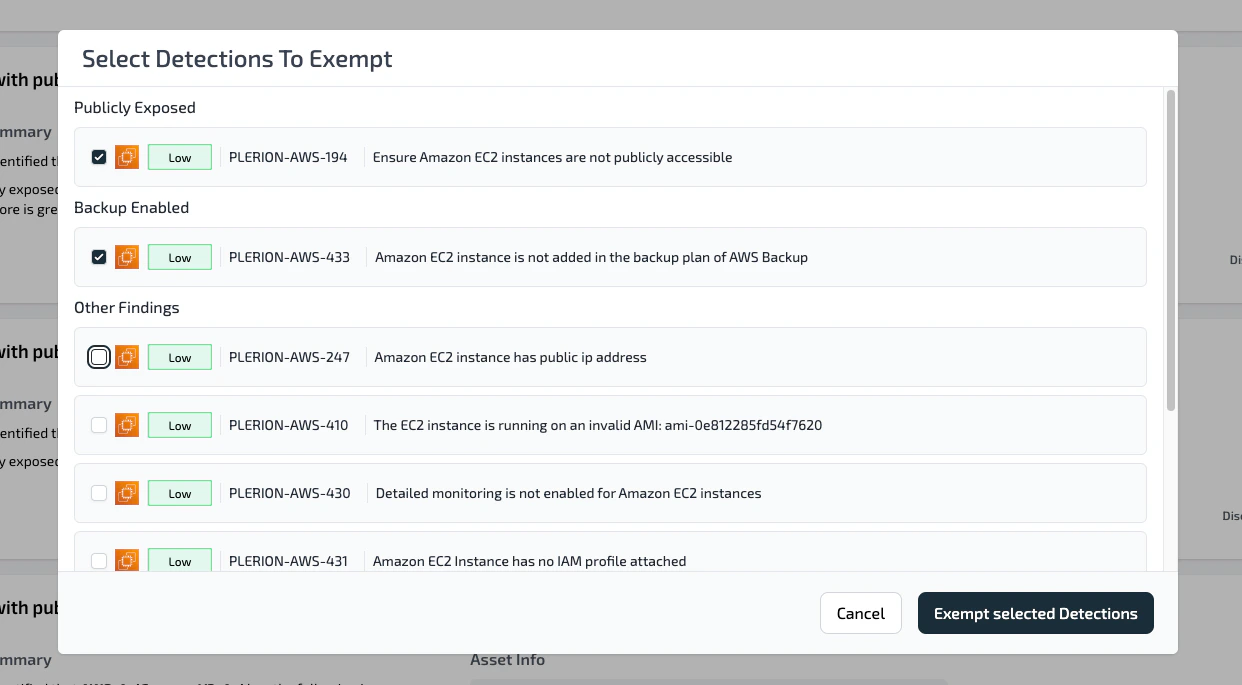Select the invalid AMI detection checkbox
The width and height of the screenshot is (1242, 685).
point(99,425)
